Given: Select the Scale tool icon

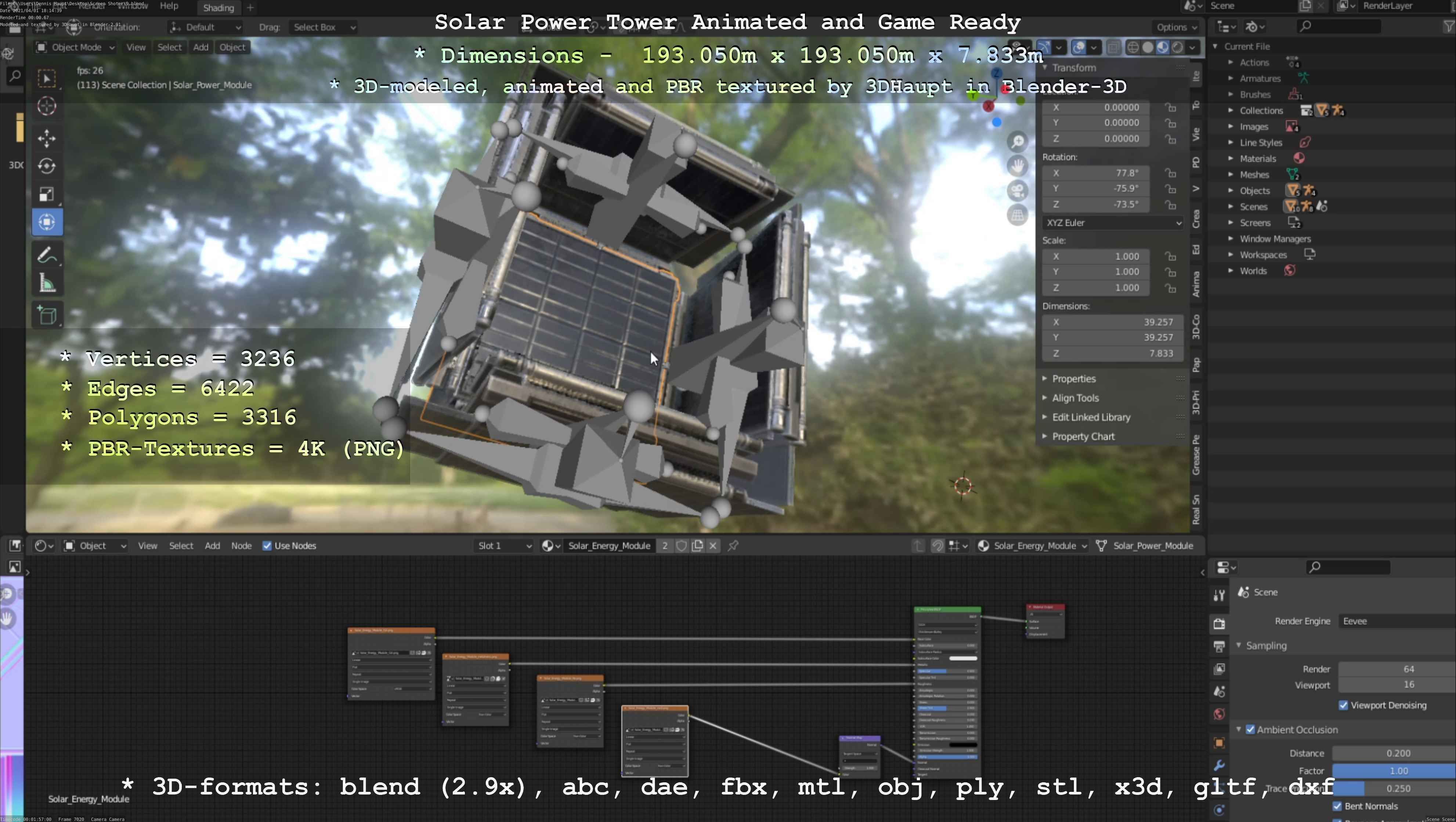Looking at the screenshot, I should 47,194.
